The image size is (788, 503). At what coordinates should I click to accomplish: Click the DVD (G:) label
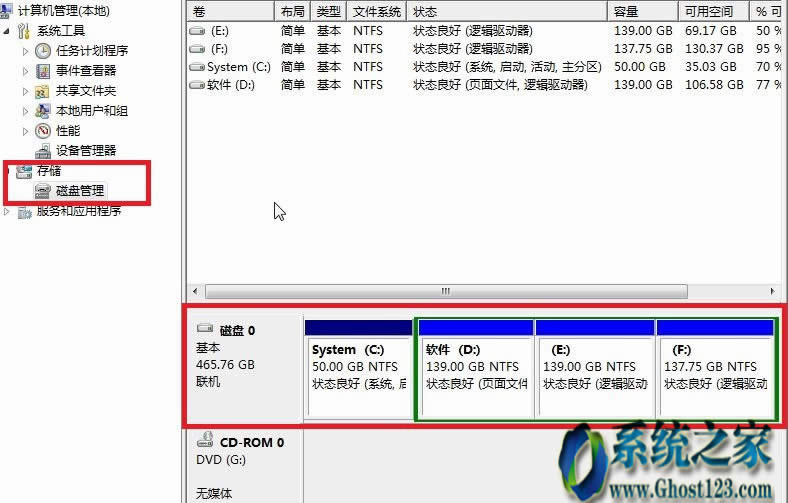221,460
